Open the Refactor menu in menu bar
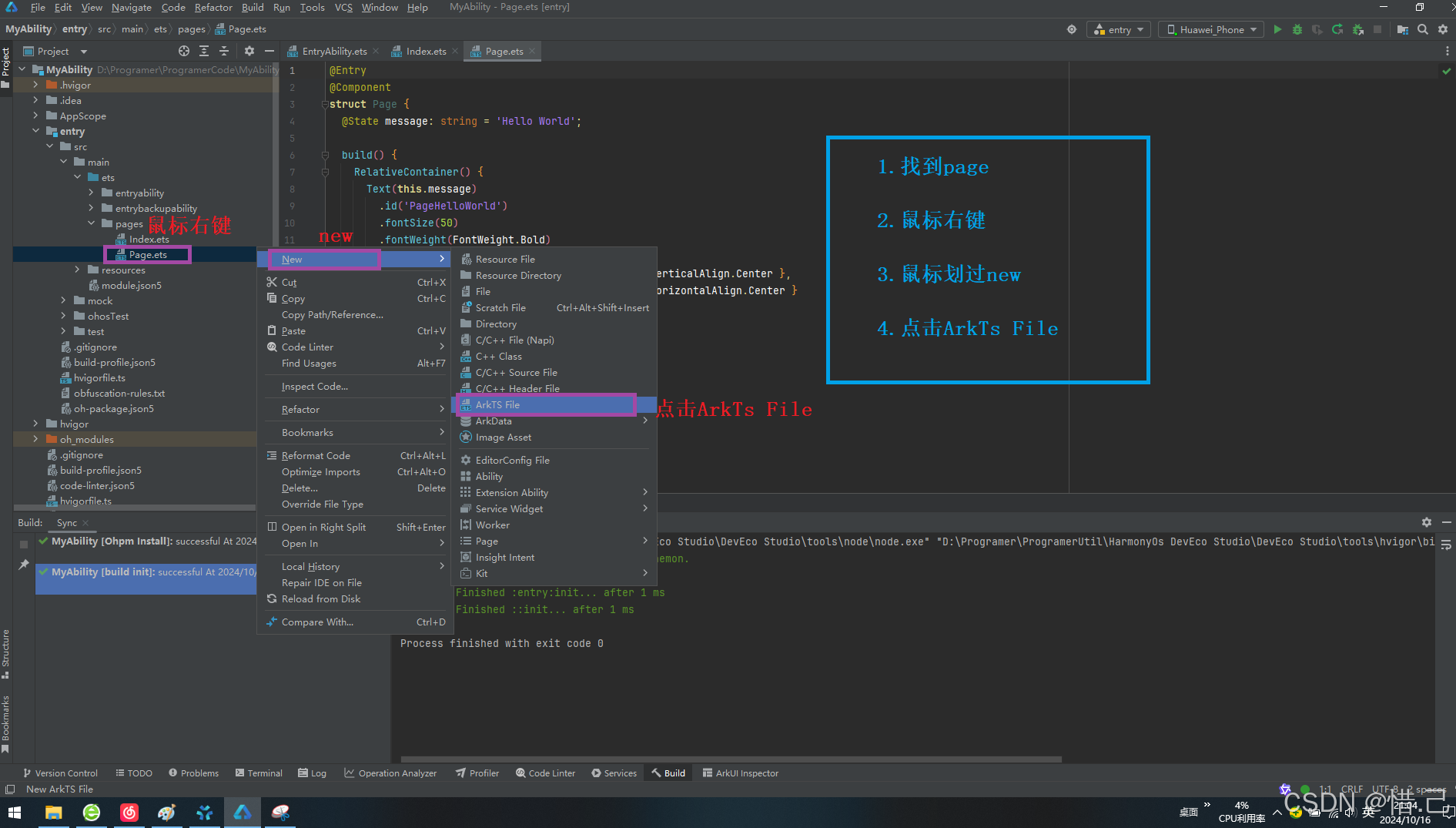Image resolution: width=1456 pixels, height=828 pixels. tap(213, 7)
